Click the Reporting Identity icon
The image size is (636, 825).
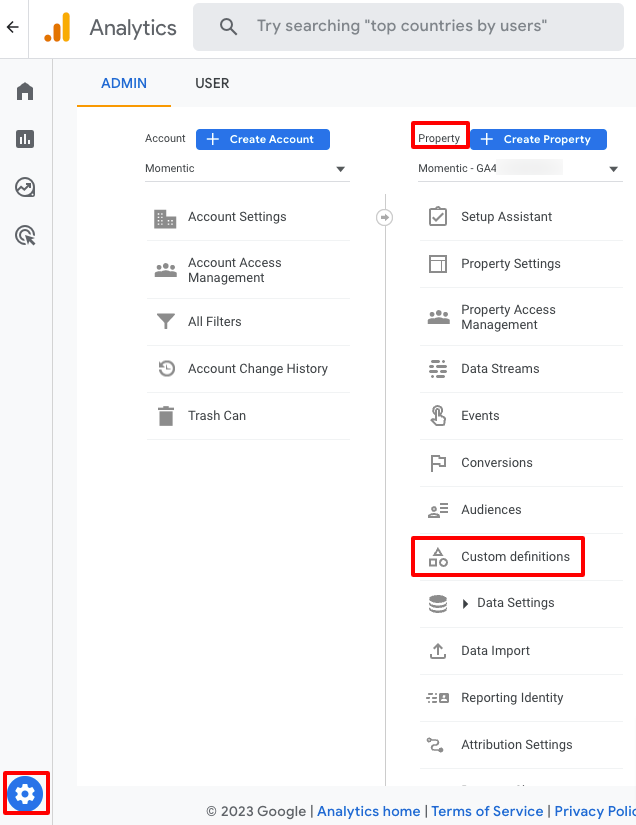(438, 698)
